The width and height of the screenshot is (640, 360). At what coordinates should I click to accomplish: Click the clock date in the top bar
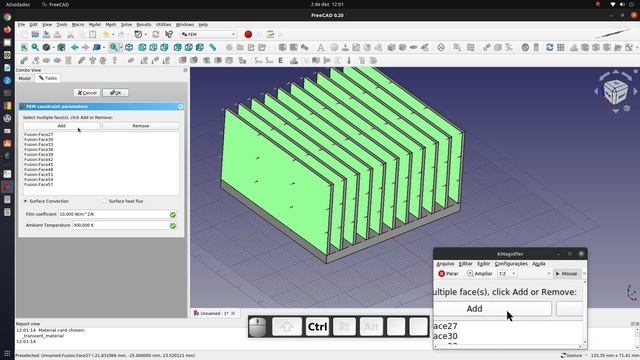point(327,4)
